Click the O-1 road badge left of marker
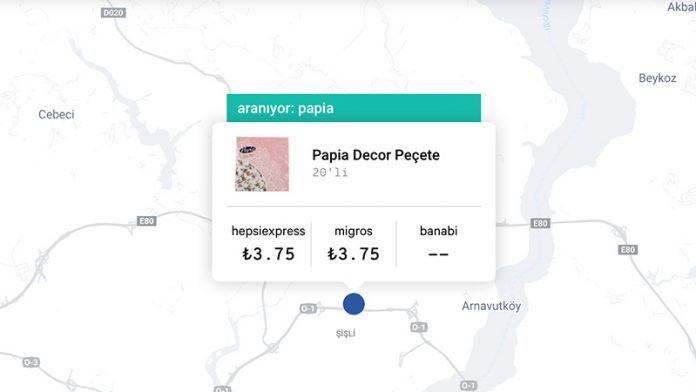696x392 pixels. point(308,308)
